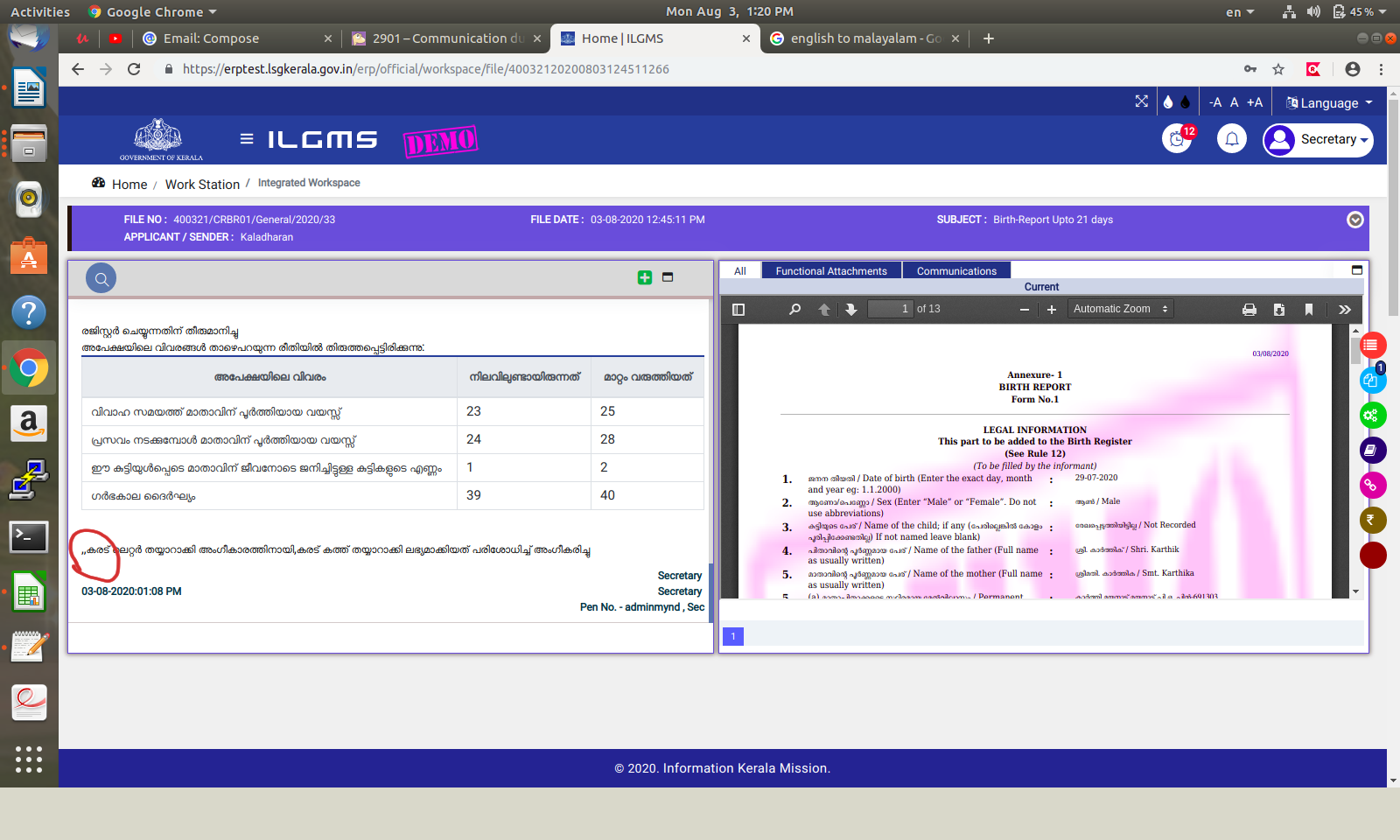Toggle the PDF sidebar panel
This screenshot has height=840, width=1400.
coord(738,310)
